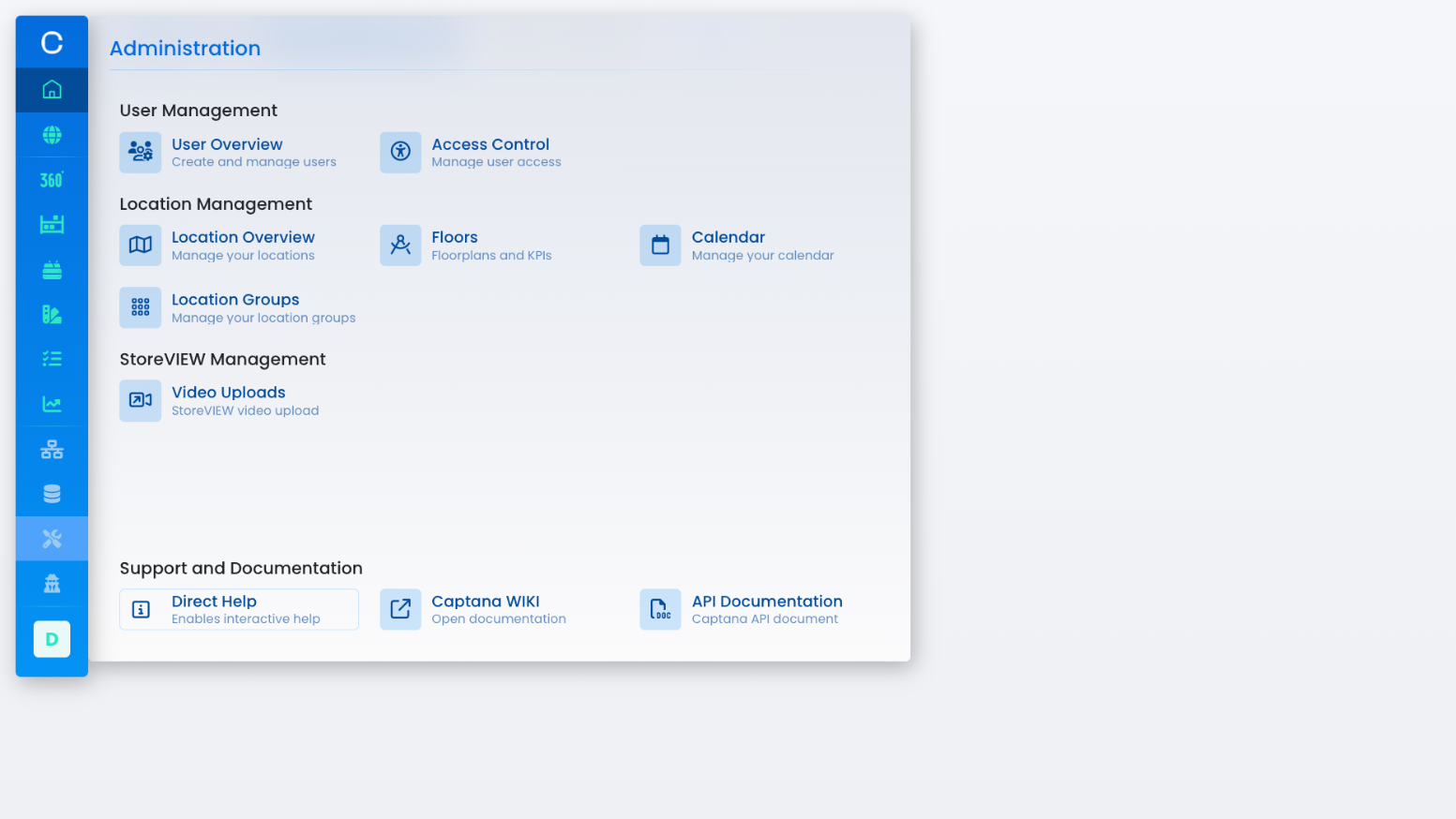The height and width of the screenshot is (819, 1456).
Task: Open the institution building sidebar icon
Action: point(52,584)
